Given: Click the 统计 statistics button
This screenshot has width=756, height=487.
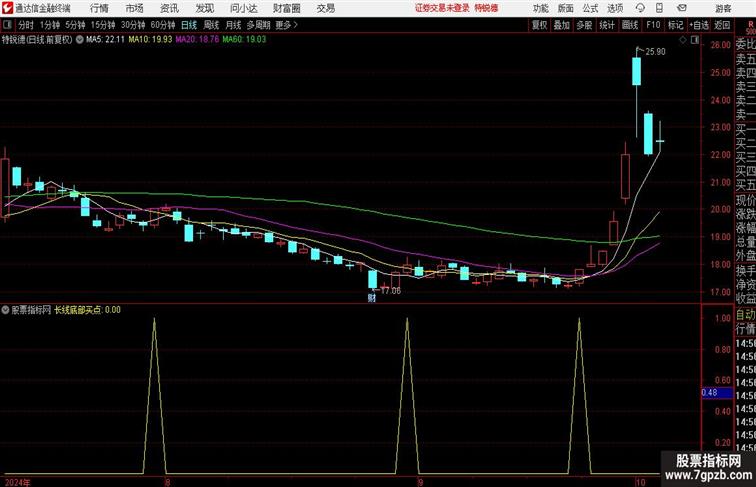Looking at the screenshot, I should (607, 25).
